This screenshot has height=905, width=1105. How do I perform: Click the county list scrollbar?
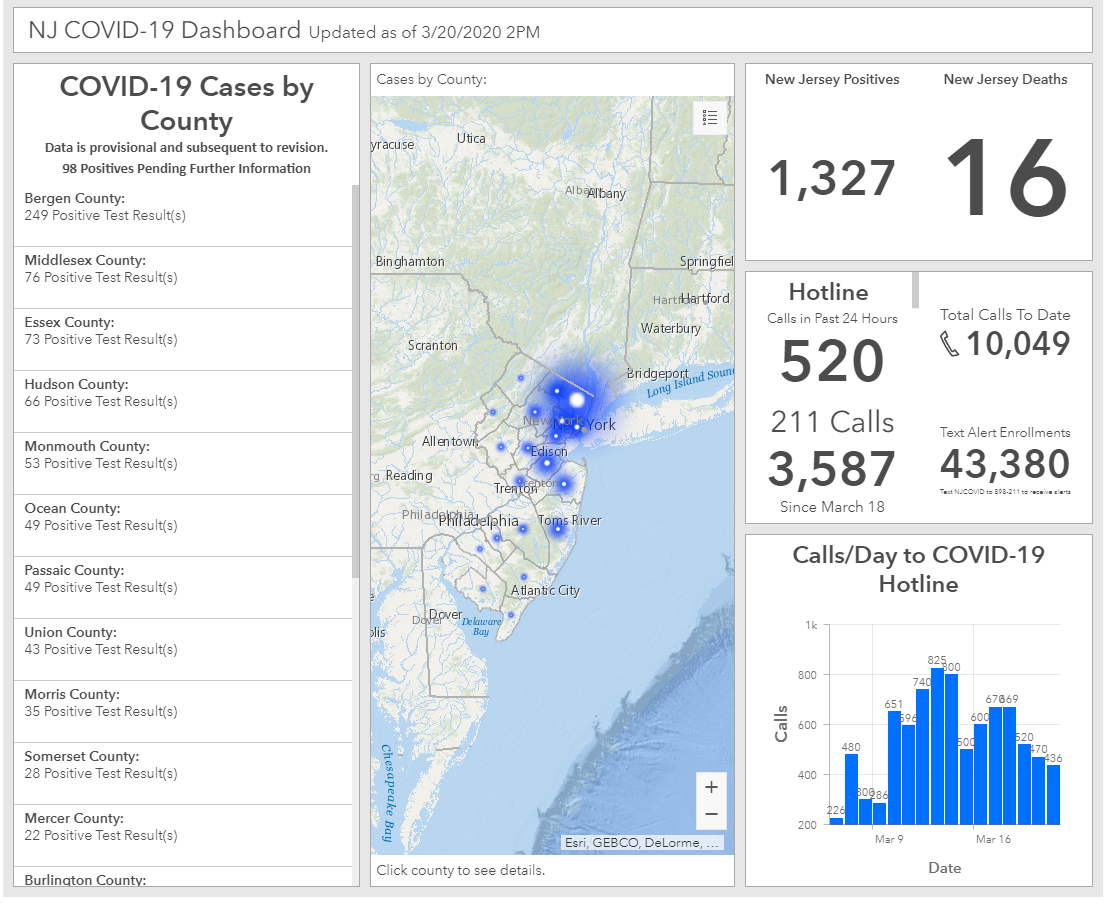coord(355,381)
